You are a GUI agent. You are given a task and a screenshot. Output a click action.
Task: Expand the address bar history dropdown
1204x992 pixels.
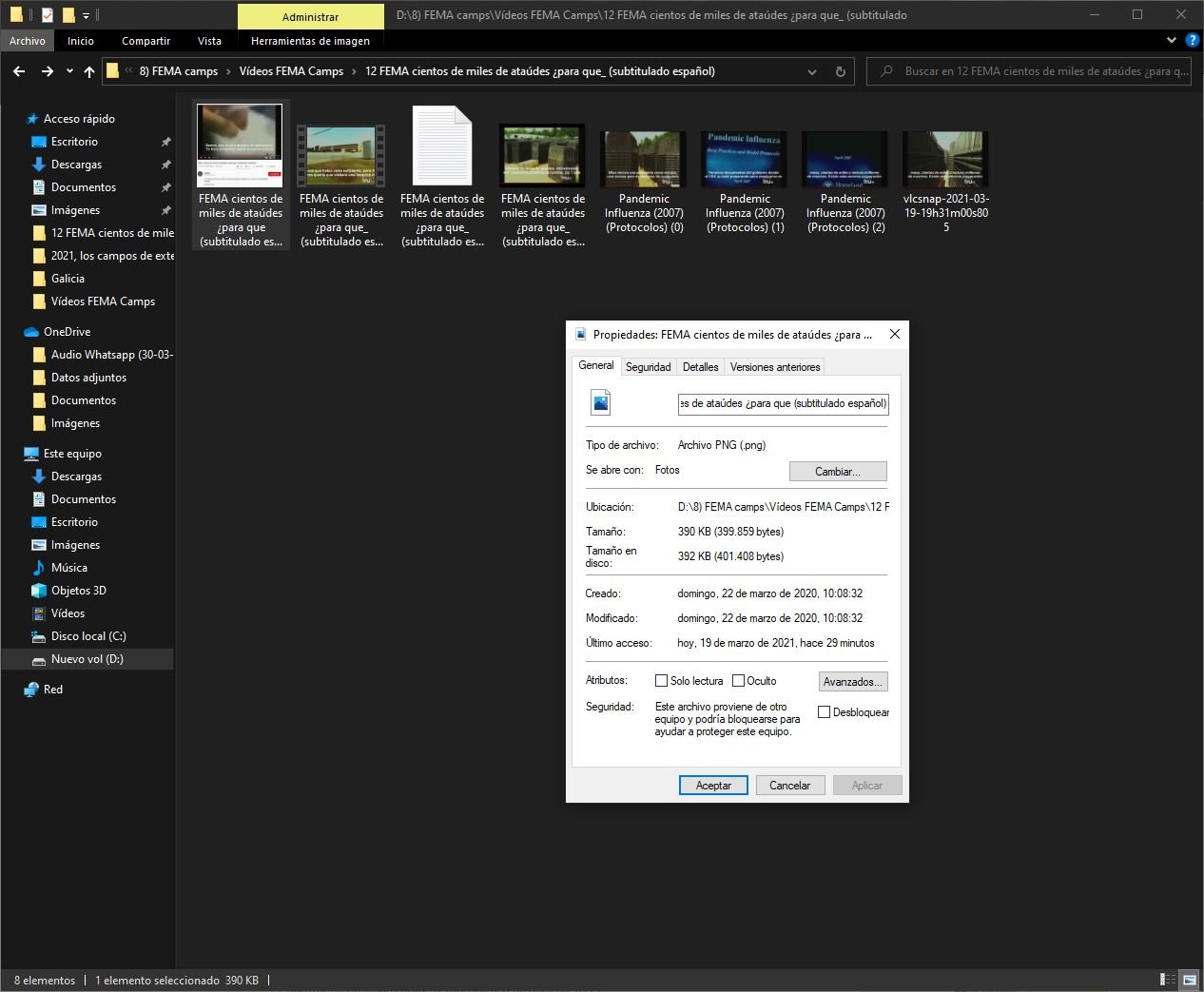tap(811, 71)
